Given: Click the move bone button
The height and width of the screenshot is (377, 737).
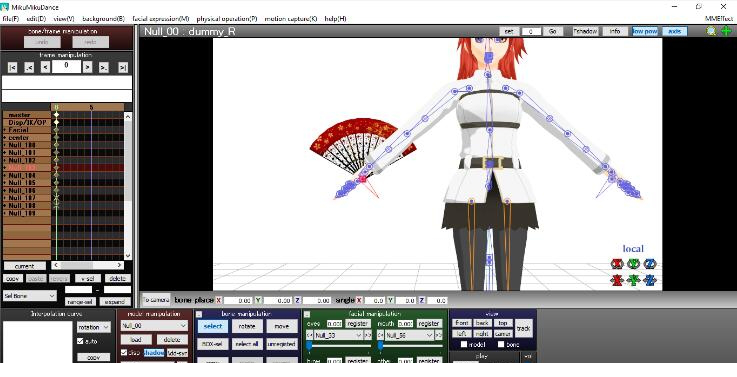Looking at the screenshot, I should click(x=282, y=326).
